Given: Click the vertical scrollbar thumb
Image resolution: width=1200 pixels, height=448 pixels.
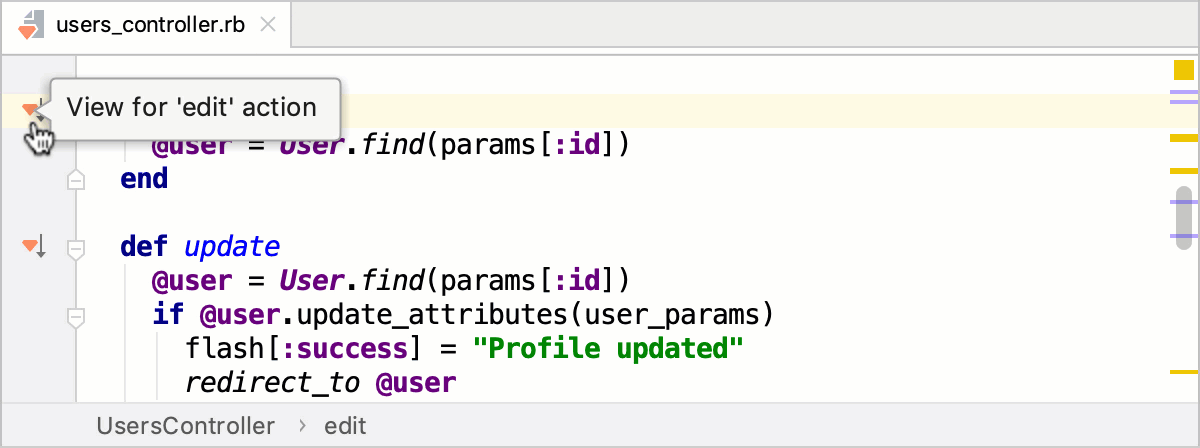Looking at the screenshot, I should click(x=1184, y=217).
